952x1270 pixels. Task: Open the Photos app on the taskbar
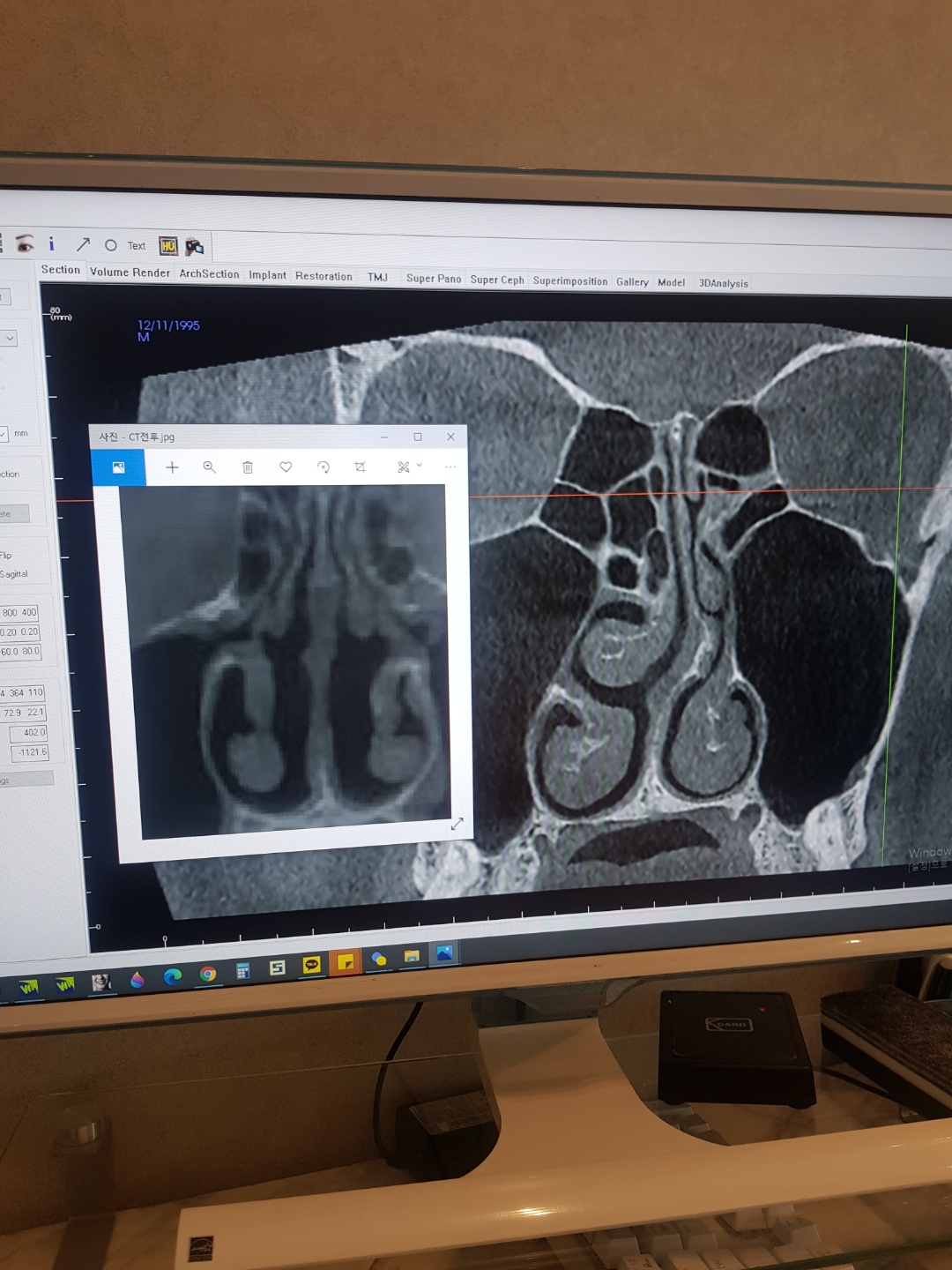click(444, 953)
